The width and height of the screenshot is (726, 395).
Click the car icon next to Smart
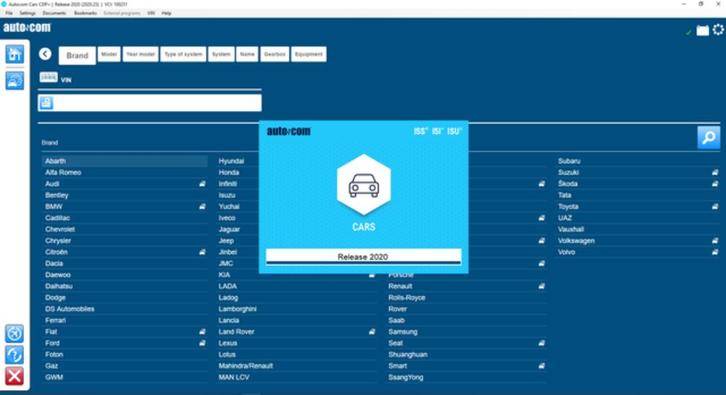(x=541, y=366)
